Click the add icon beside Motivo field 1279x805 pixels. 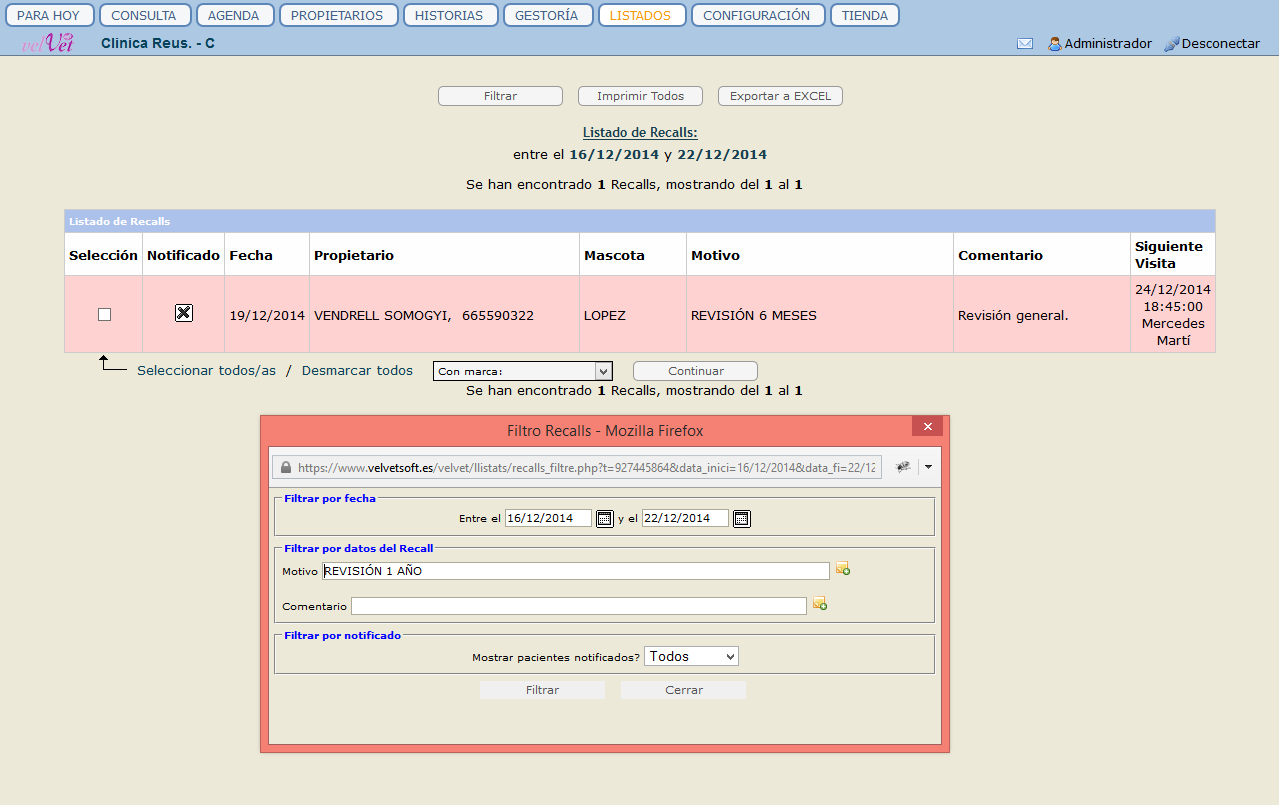pos(843,569)
